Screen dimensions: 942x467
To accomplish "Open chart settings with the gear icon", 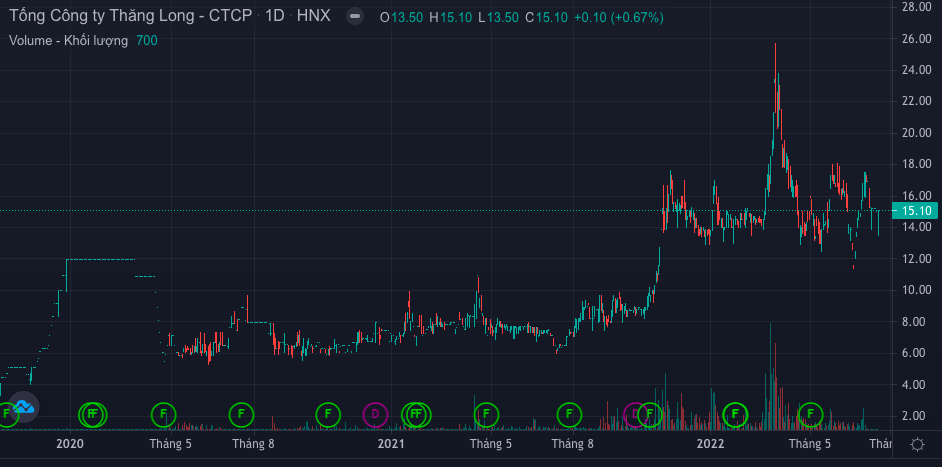I will click(x=917, y=444).
